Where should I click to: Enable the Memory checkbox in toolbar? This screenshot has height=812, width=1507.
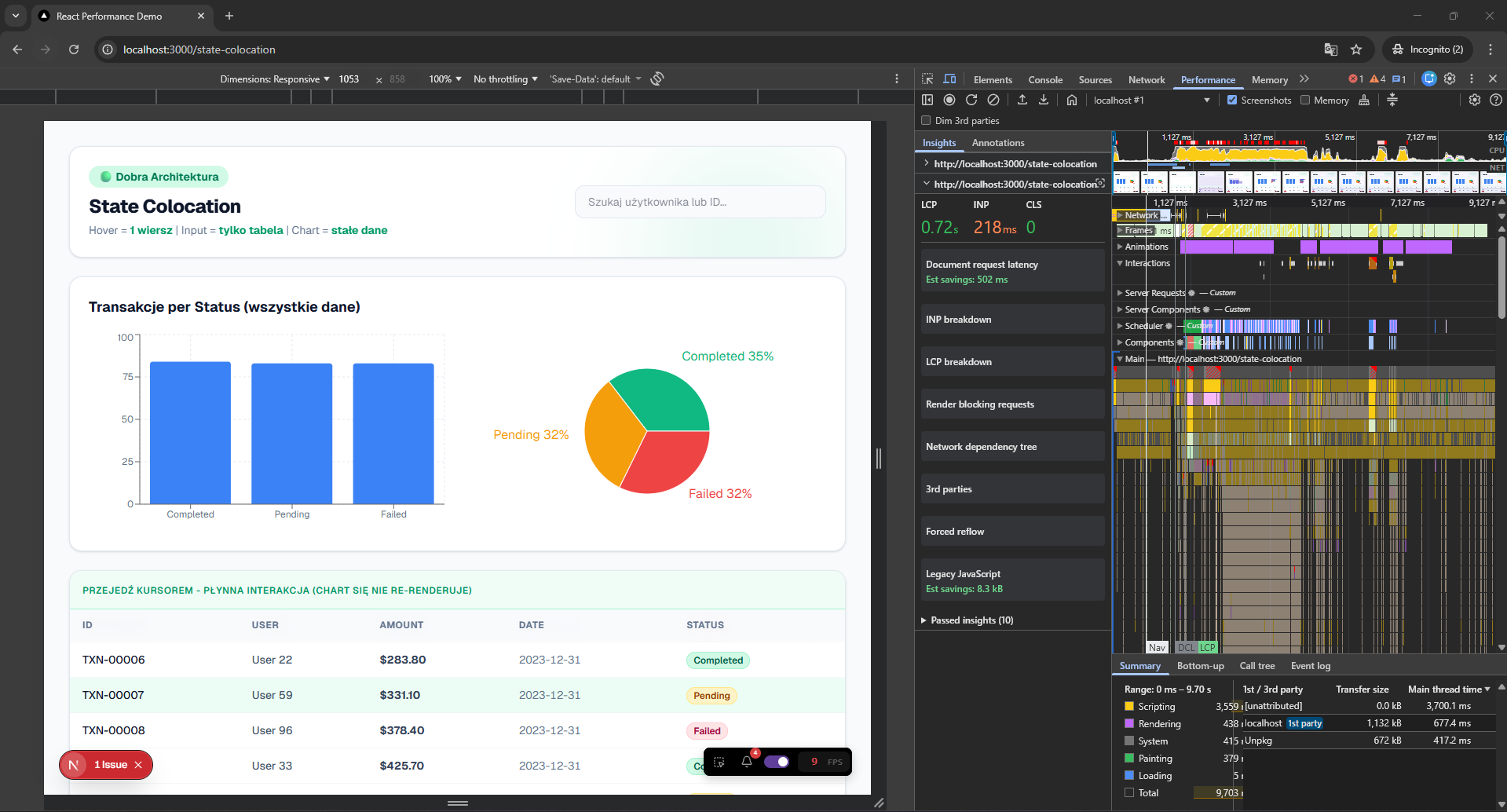point(1305,100)
